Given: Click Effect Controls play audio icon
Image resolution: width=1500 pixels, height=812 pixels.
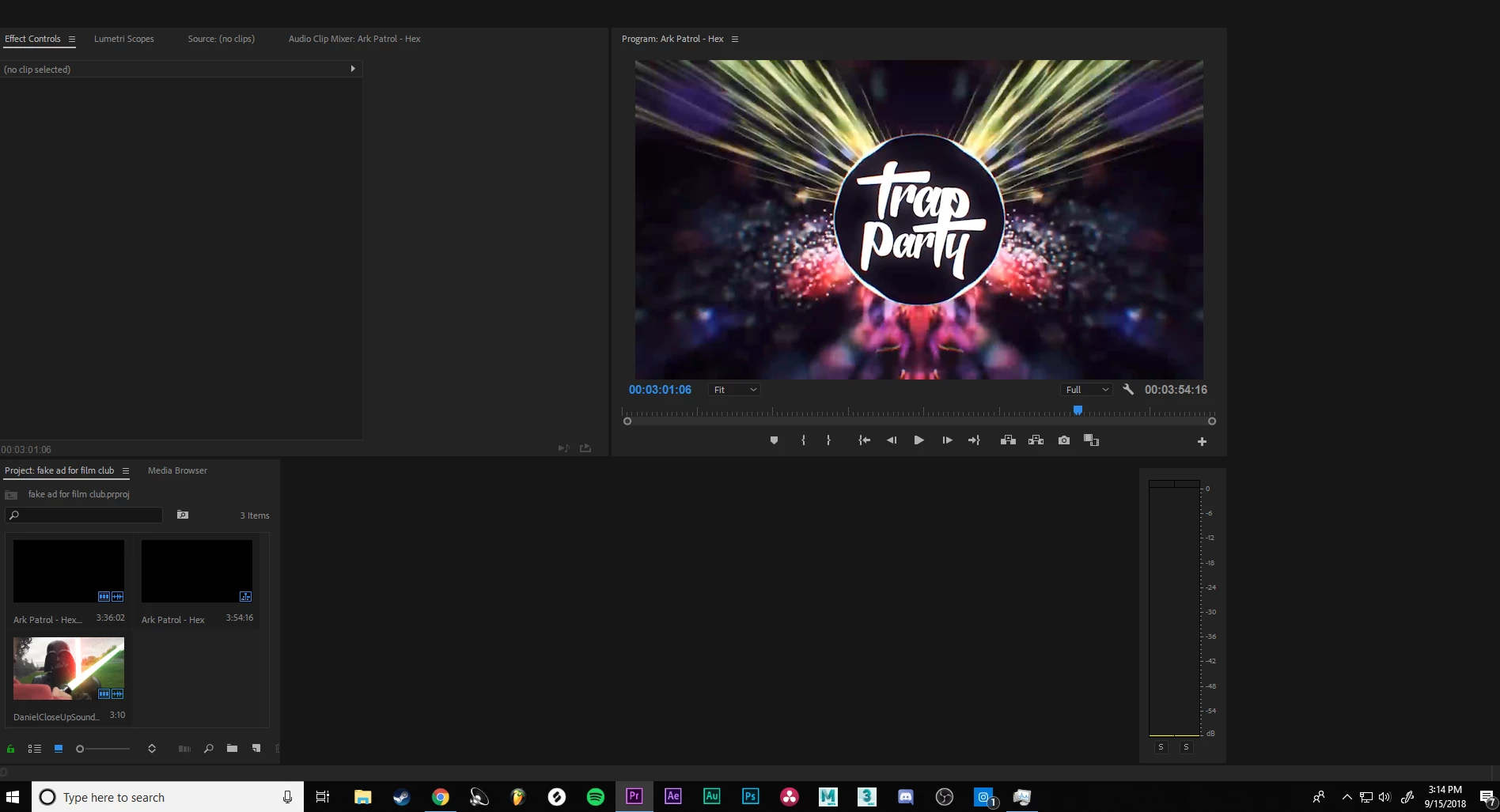Looking at the screenshot, I should coord(563,448).
